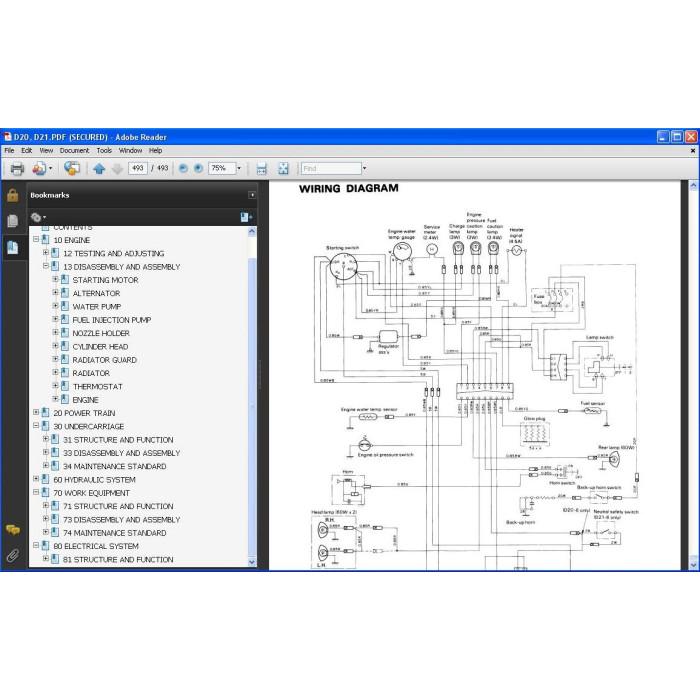Click bookmark icon beside STARTING MOTOR

[x=65, y=279]
